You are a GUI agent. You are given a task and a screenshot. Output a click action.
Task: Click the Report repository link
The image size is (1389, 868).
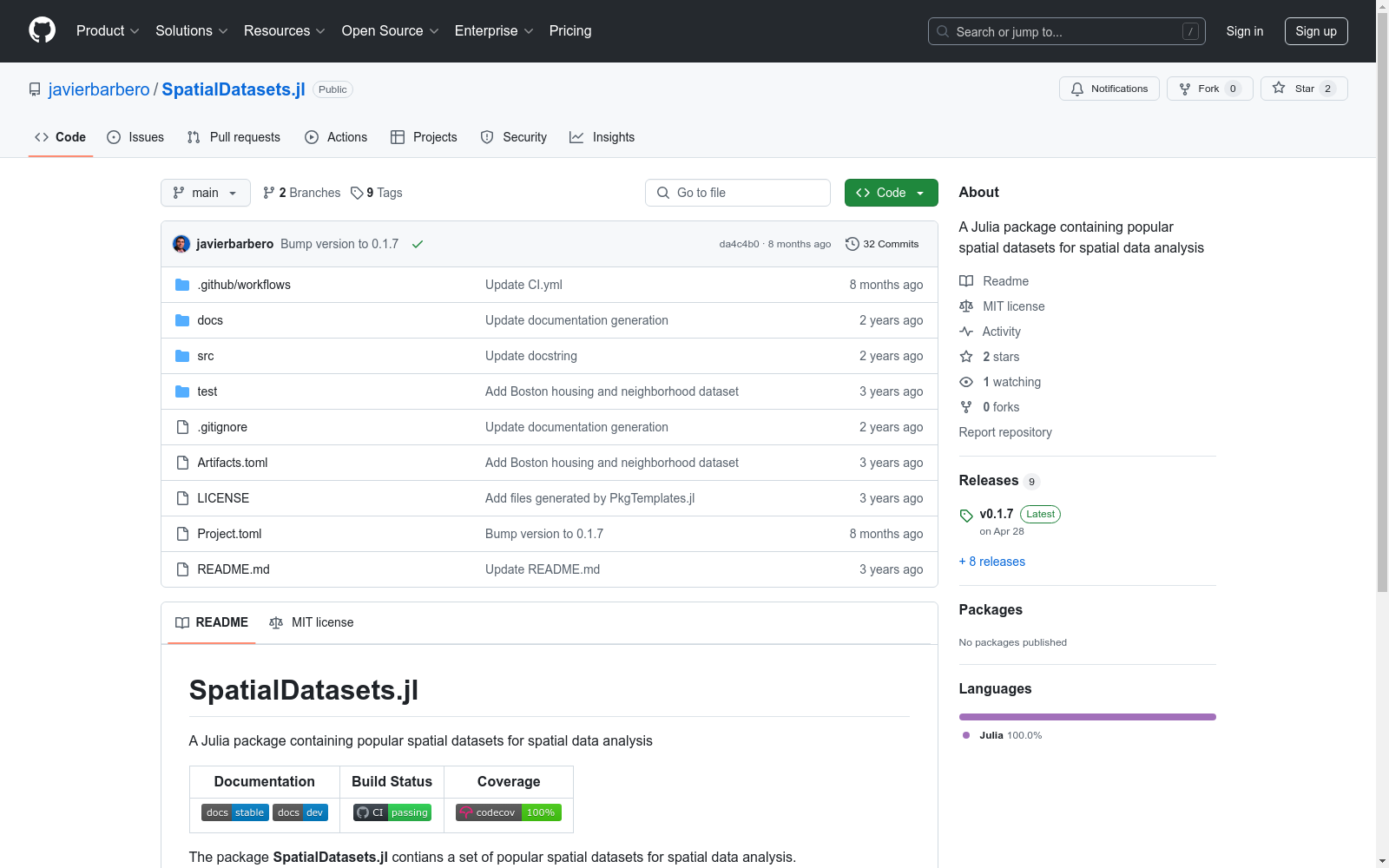click(1005, 432)
